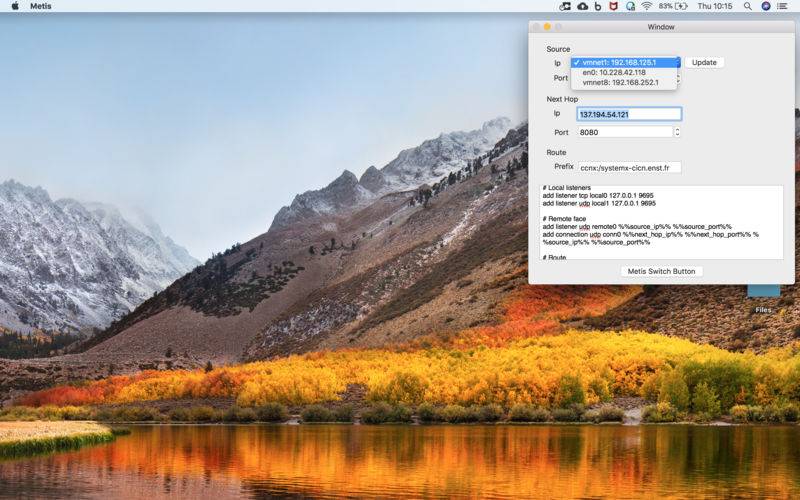Click the 'add connection udp conn0' line
Image resolution: width=800 pixels, height=500 pixels.
(651, 234)
